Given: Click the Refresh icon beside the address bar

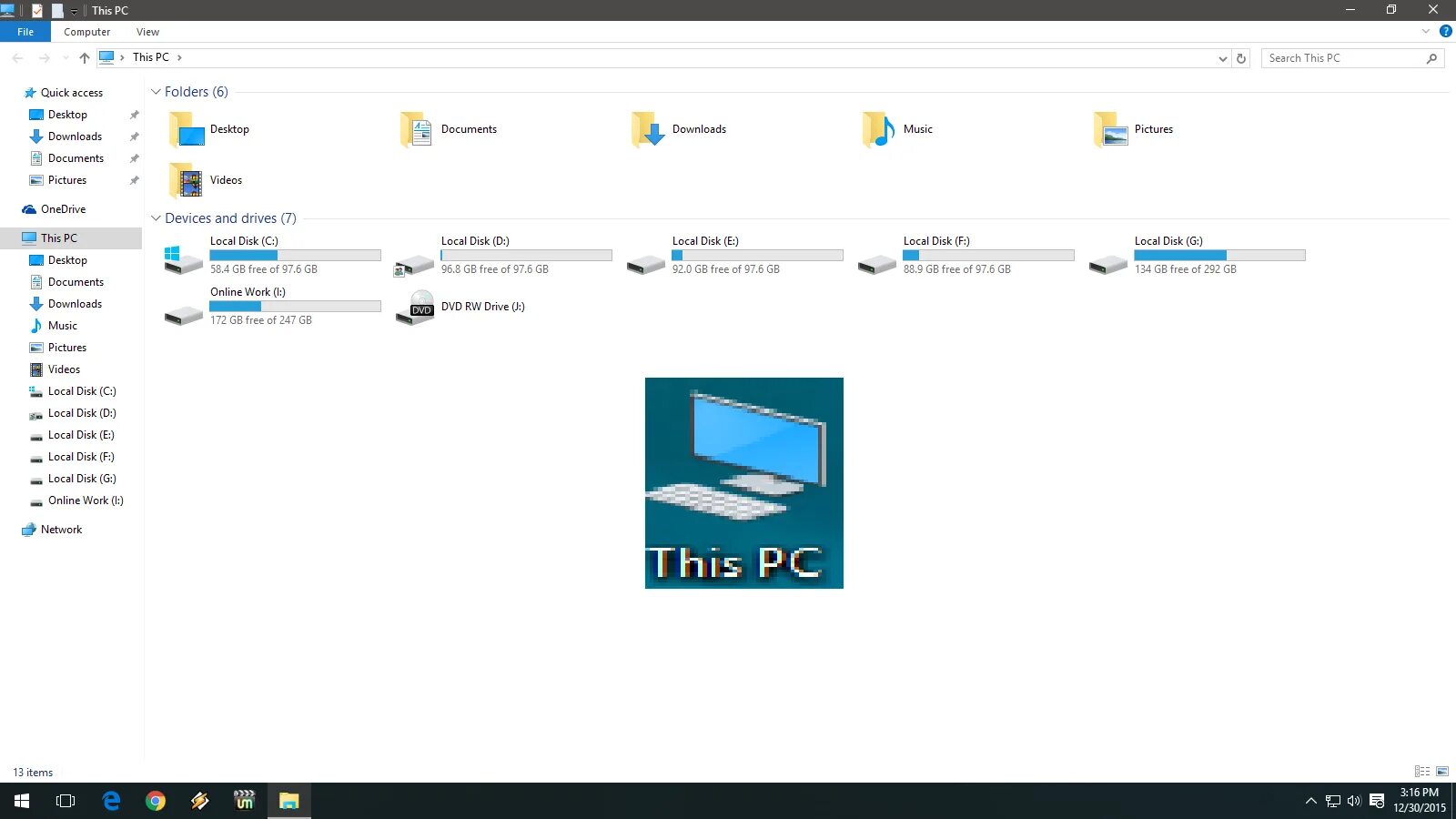Looking at the screenshot, I should pos(1241,57).
